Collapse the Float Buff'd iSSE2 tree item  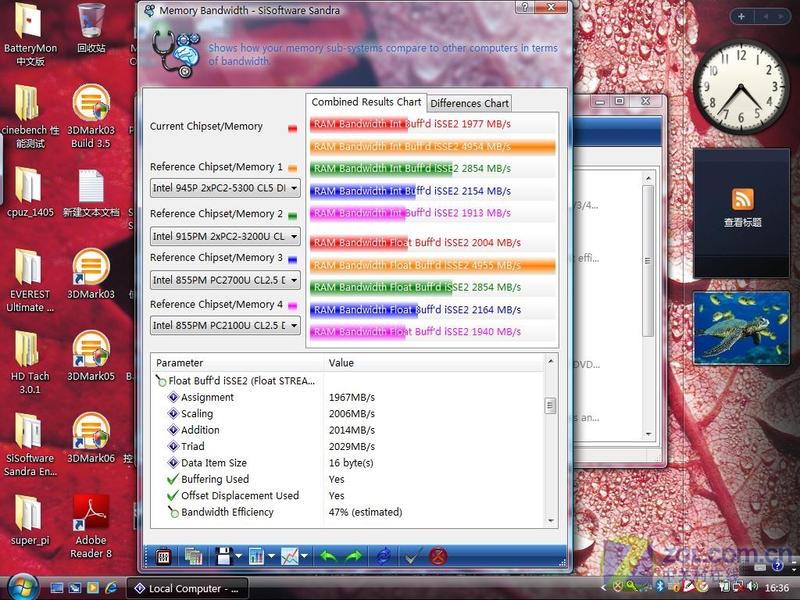pyautogui.click(x=161, y=381)
